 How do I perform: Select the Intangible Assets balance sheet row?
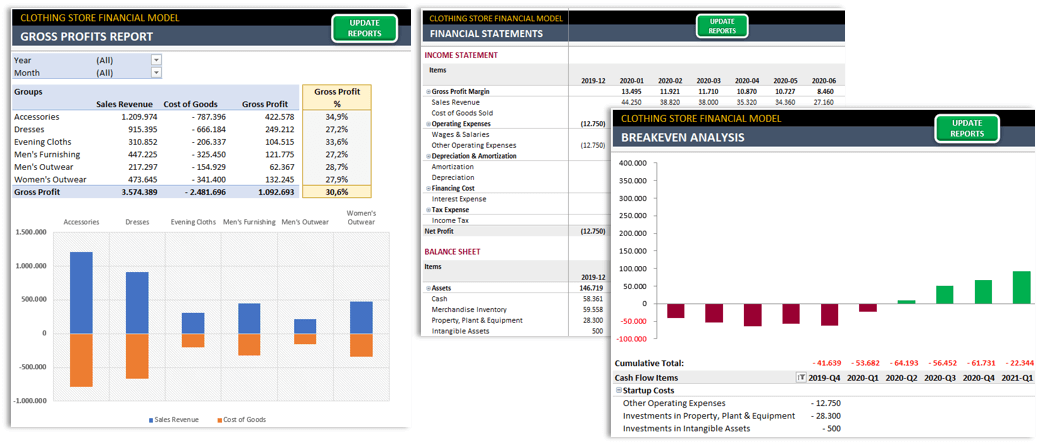461,331
